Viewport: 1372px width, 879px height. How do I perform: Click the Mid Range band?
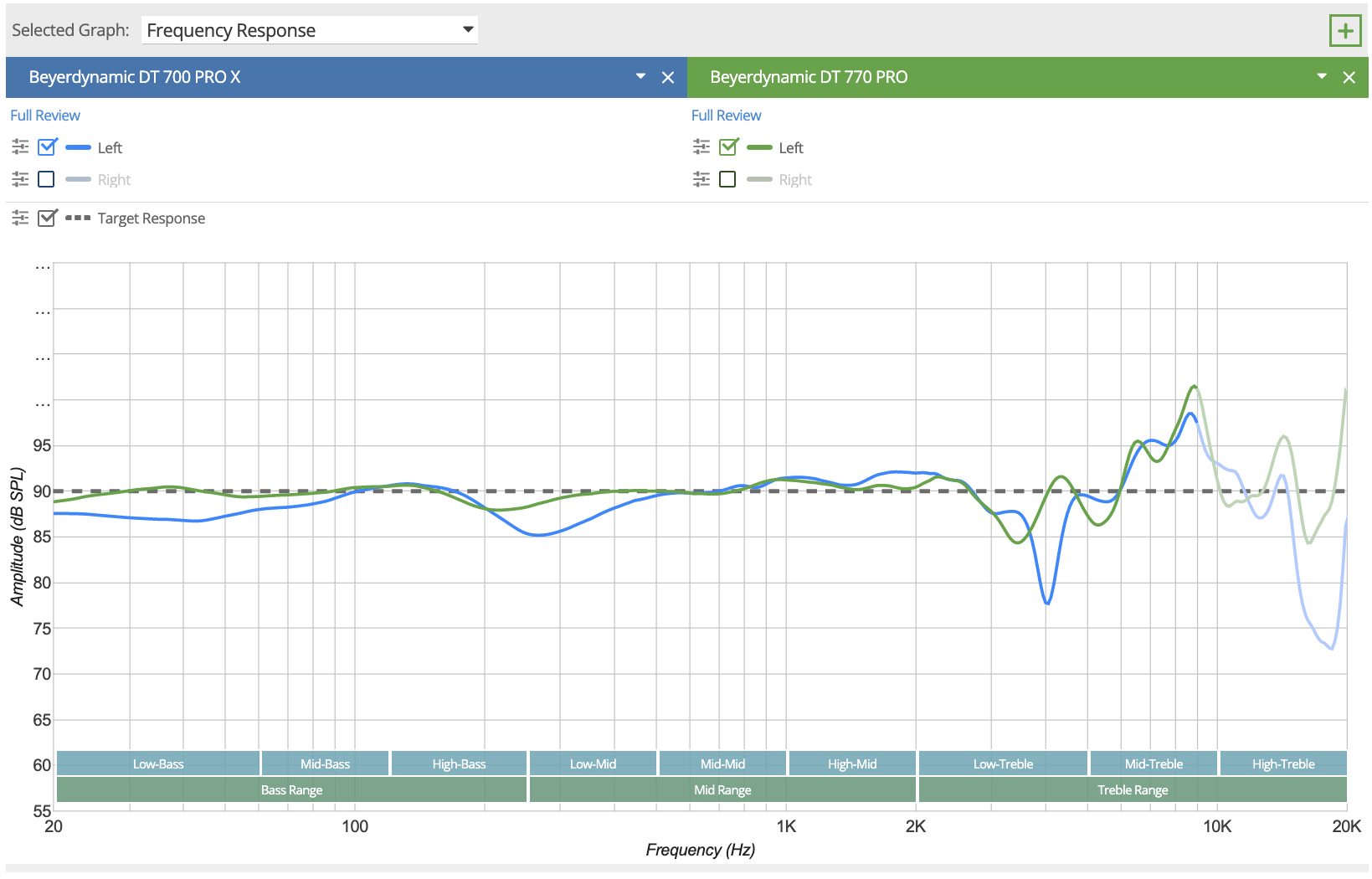pos(723,789)
